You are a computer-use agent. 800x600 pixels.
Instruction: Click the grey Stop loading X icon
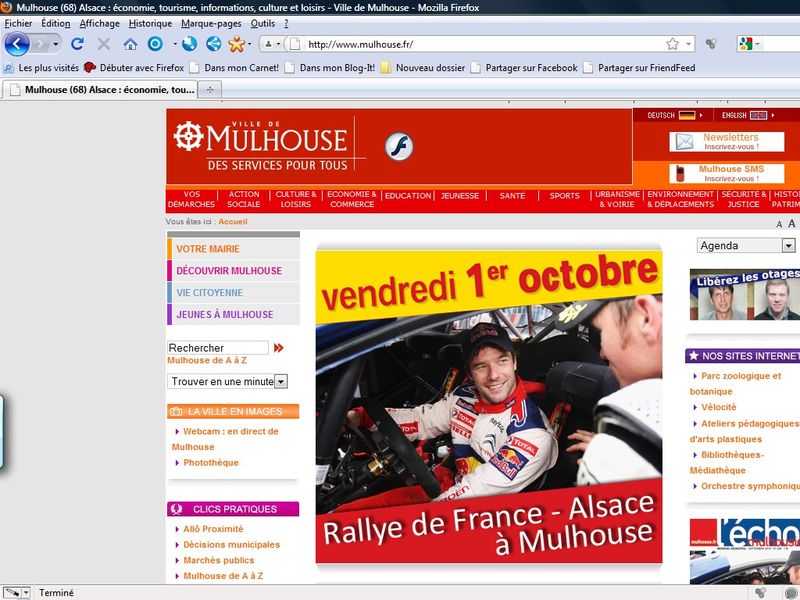tap(104, 44)
